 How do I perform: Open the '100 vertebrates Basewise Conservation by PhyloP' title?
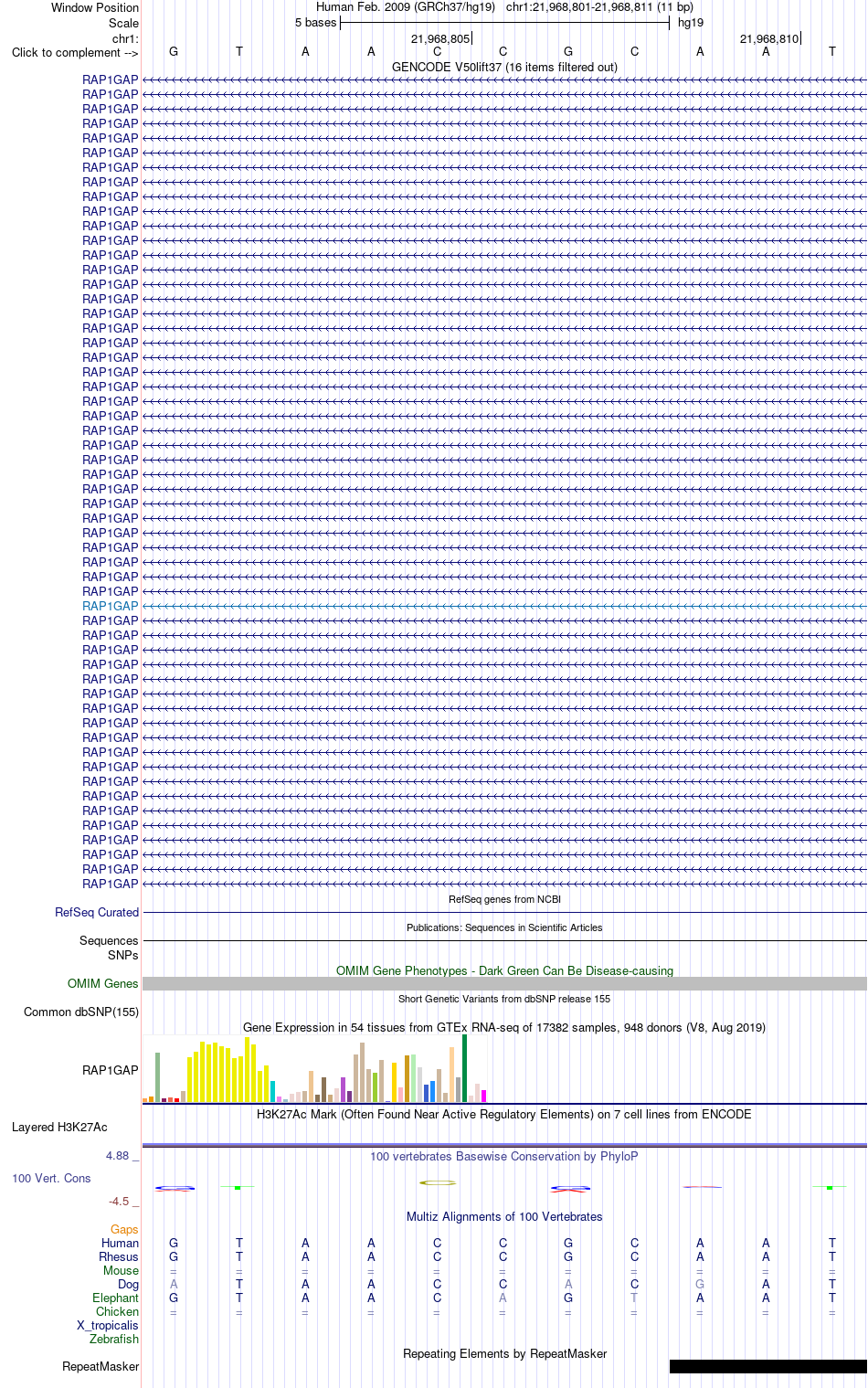point(504,1156)
